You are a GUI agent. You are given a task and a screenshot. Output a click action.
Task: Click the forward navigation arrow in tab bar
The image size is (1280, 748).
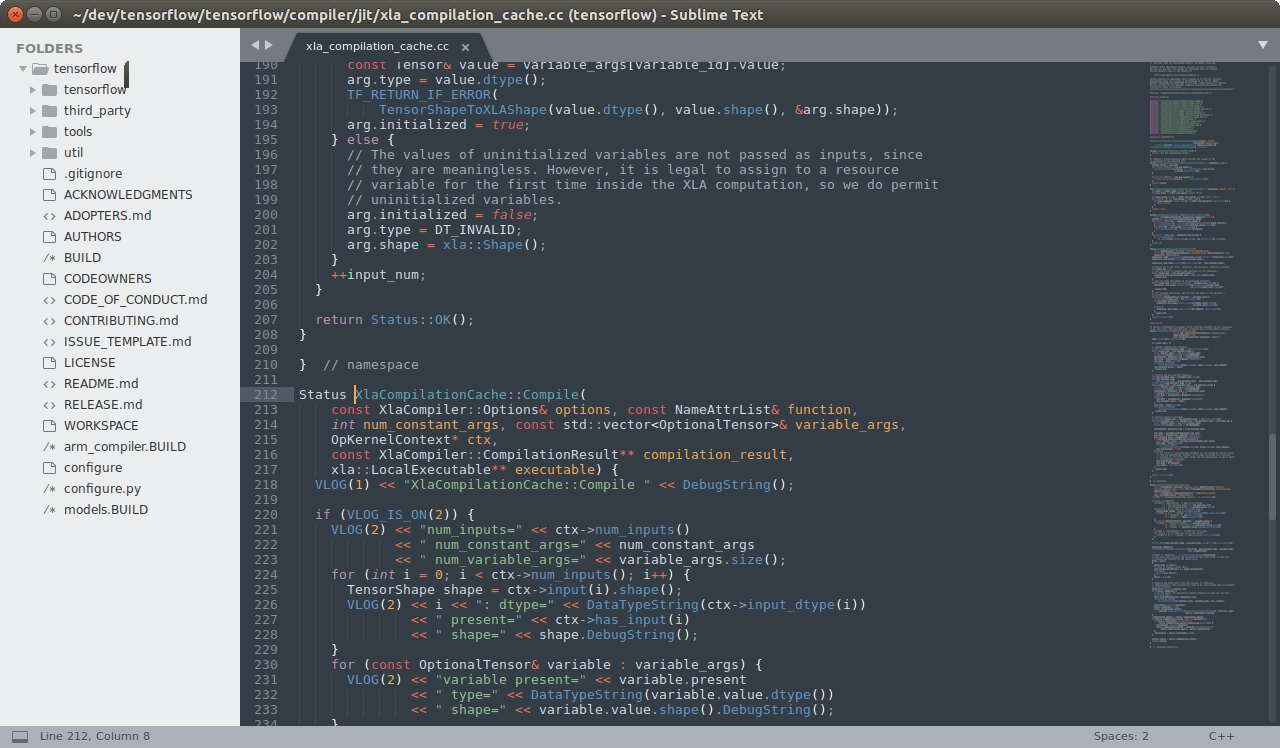(267, 44)
